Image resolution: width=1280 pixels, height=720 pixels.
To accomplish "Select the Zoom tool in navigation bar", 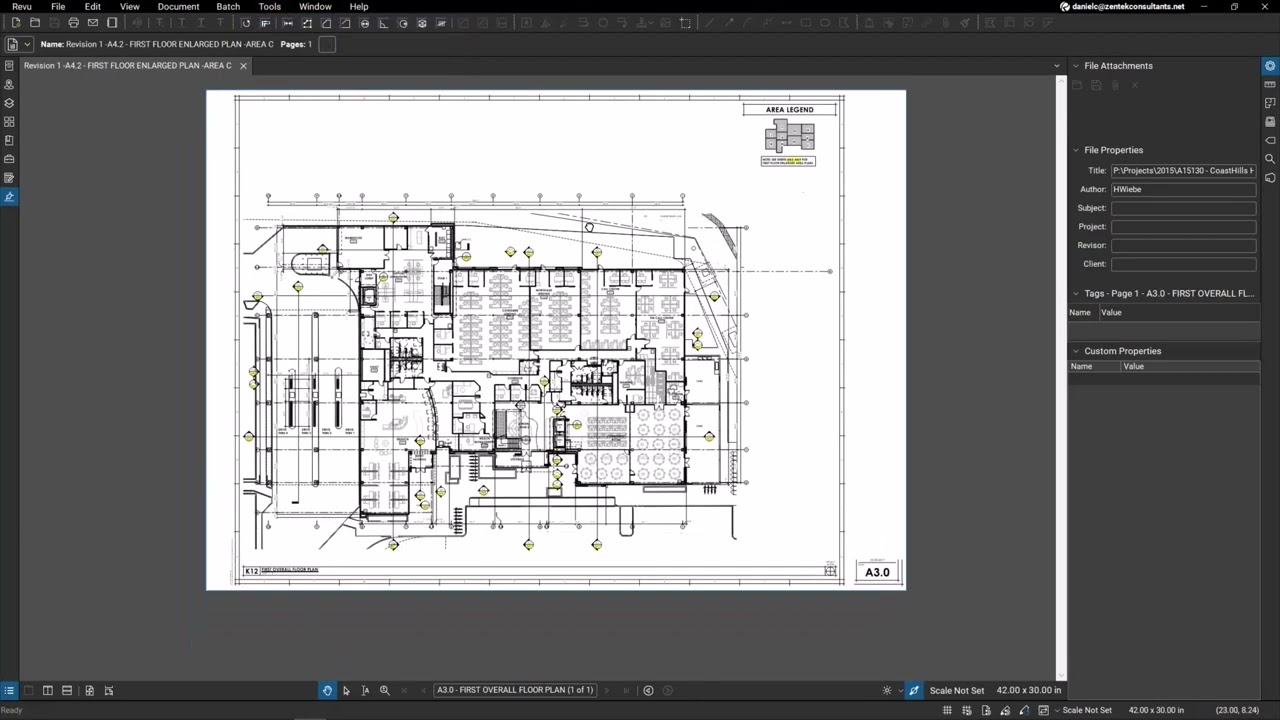I will (x=384, y=690).
